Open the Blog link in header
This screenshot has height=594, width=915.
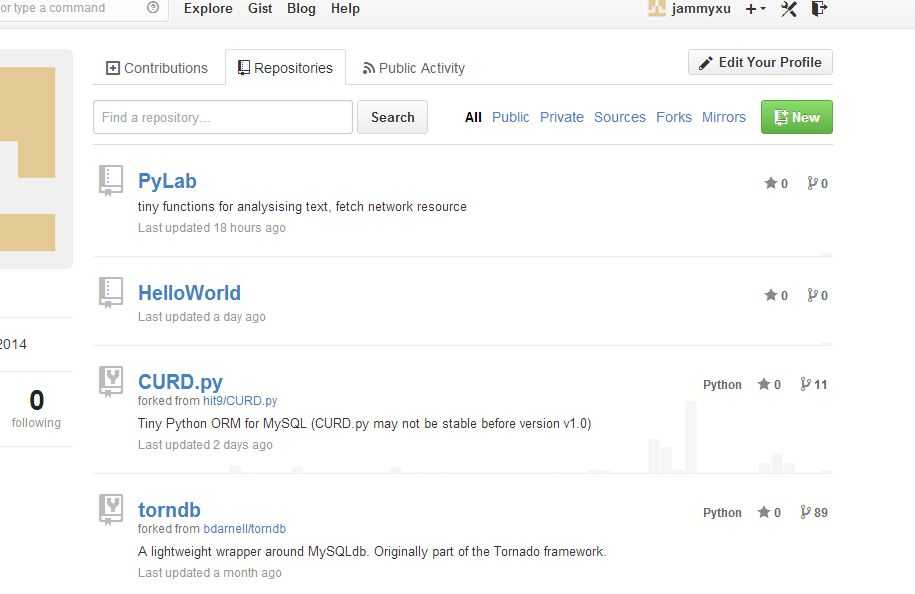(301, 9)
